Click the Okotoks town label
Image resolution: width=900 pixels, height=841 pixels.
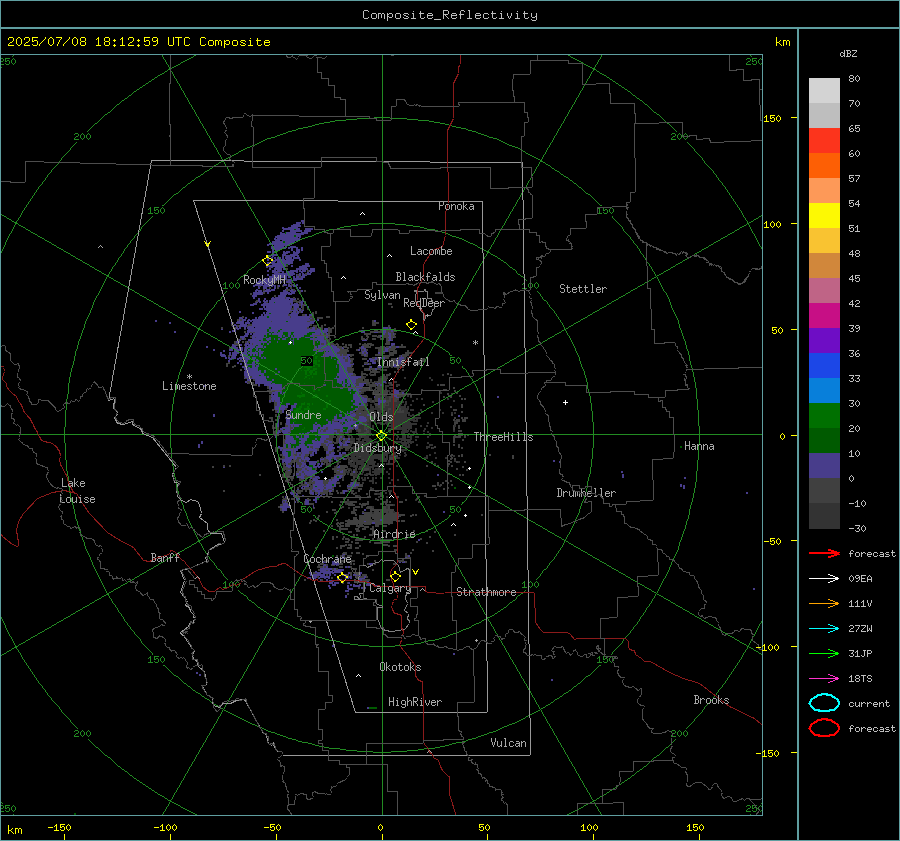click(400, 667)
